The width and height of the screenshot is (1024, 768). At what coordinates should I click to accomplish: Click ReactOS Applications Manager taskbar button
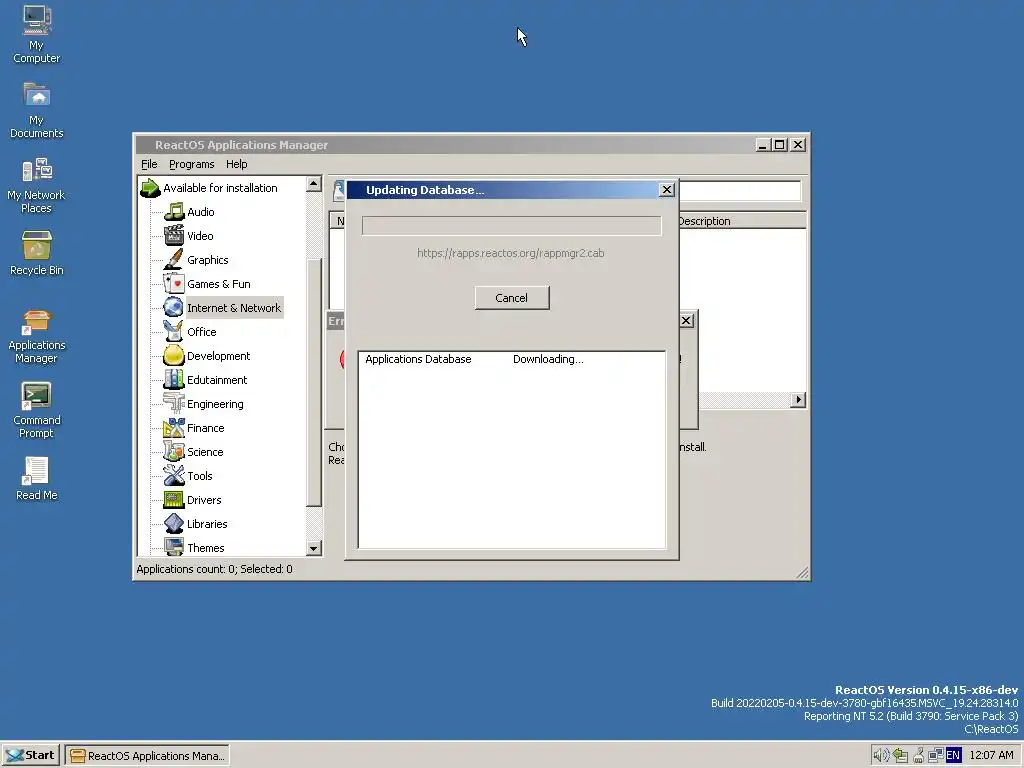point(148,756)
